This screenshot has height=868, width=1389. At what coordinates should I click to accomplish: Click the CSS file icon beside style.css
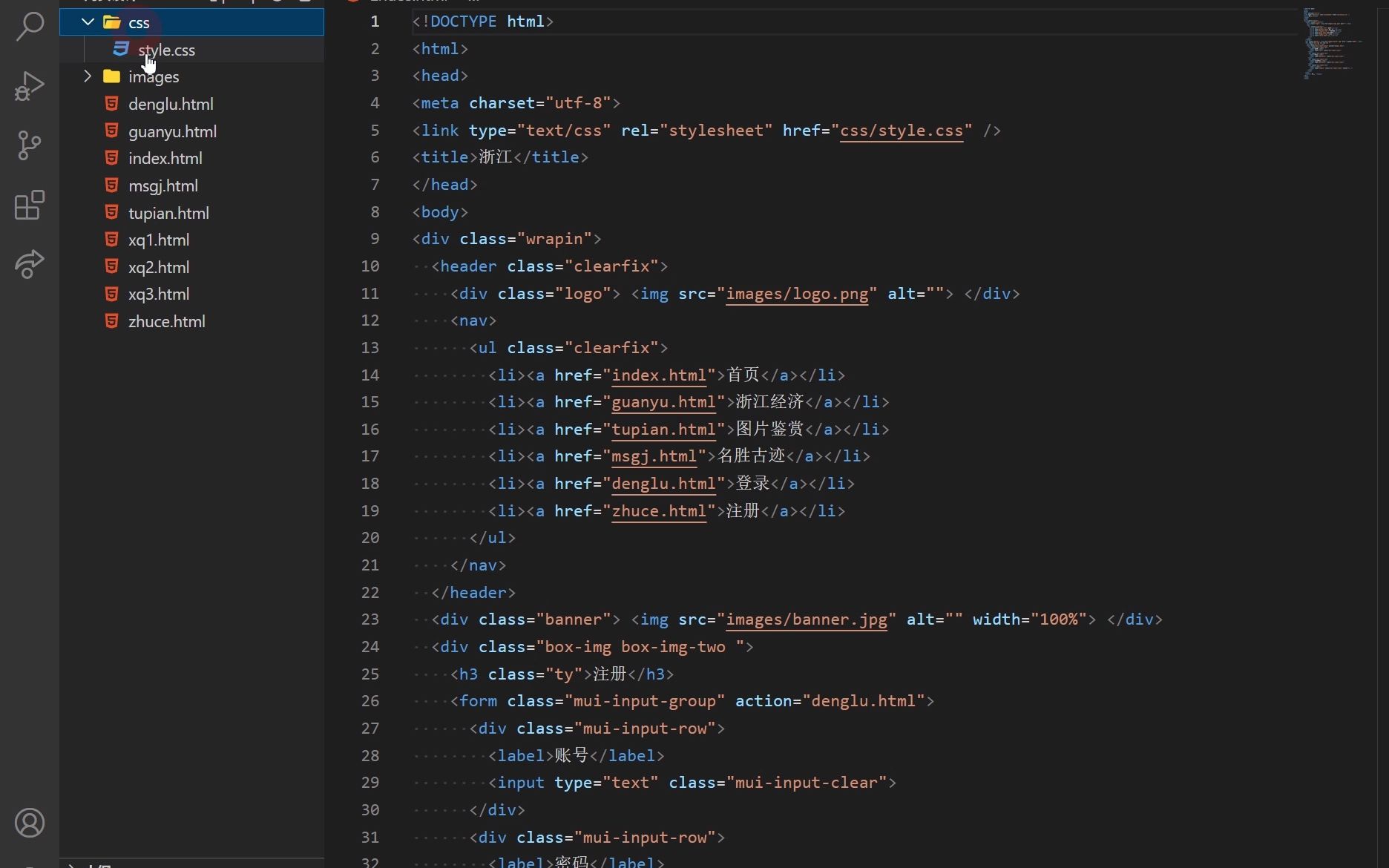pos(121,49)
